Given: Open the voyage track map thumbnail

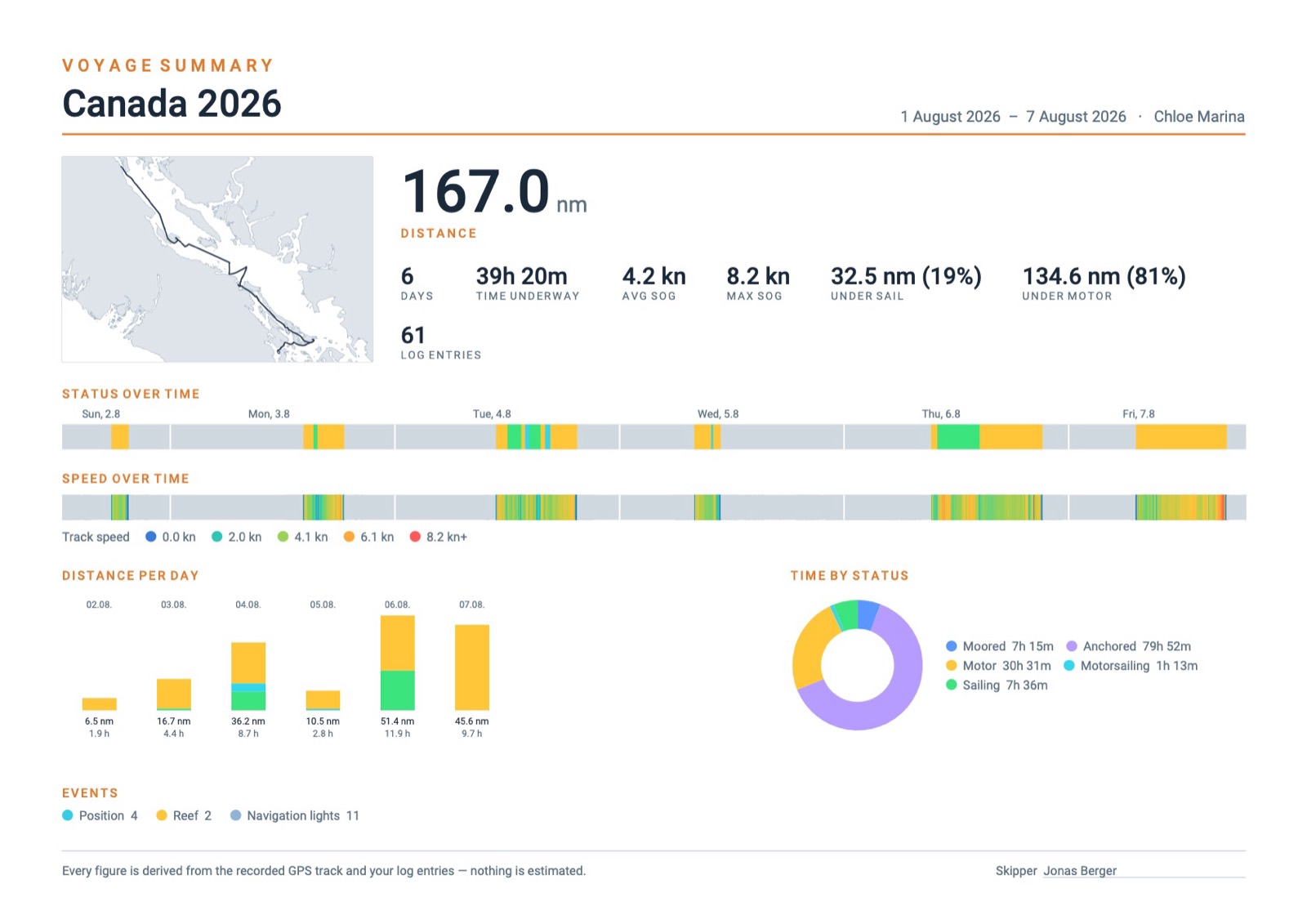Looking at the screenshot, I should 217,259.
